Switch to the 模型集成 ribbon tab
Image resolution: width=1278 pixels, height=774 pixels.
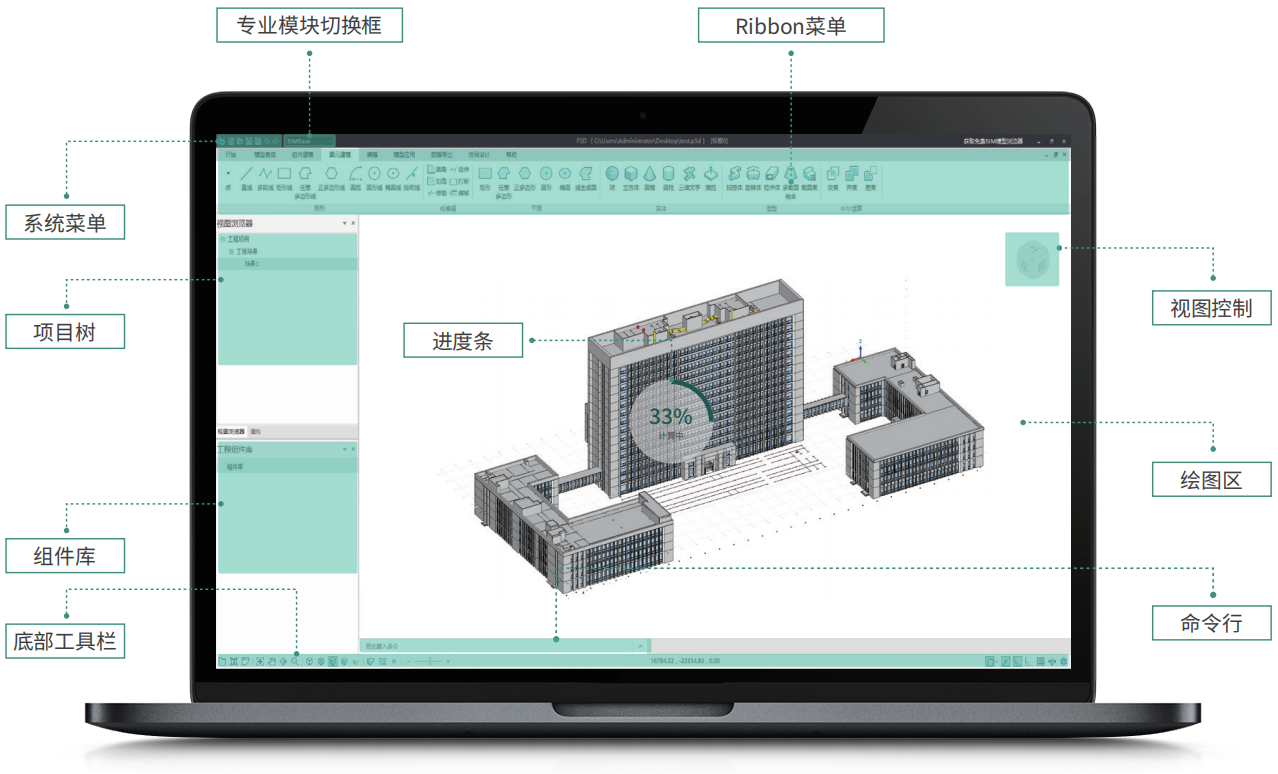click(x=265, y=155)
